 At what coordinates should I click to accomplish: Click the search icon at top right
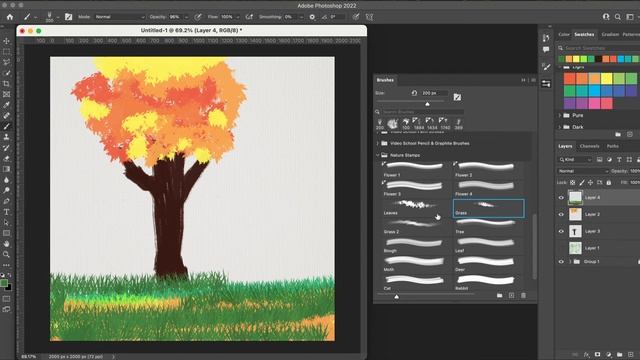pos(618,17)
